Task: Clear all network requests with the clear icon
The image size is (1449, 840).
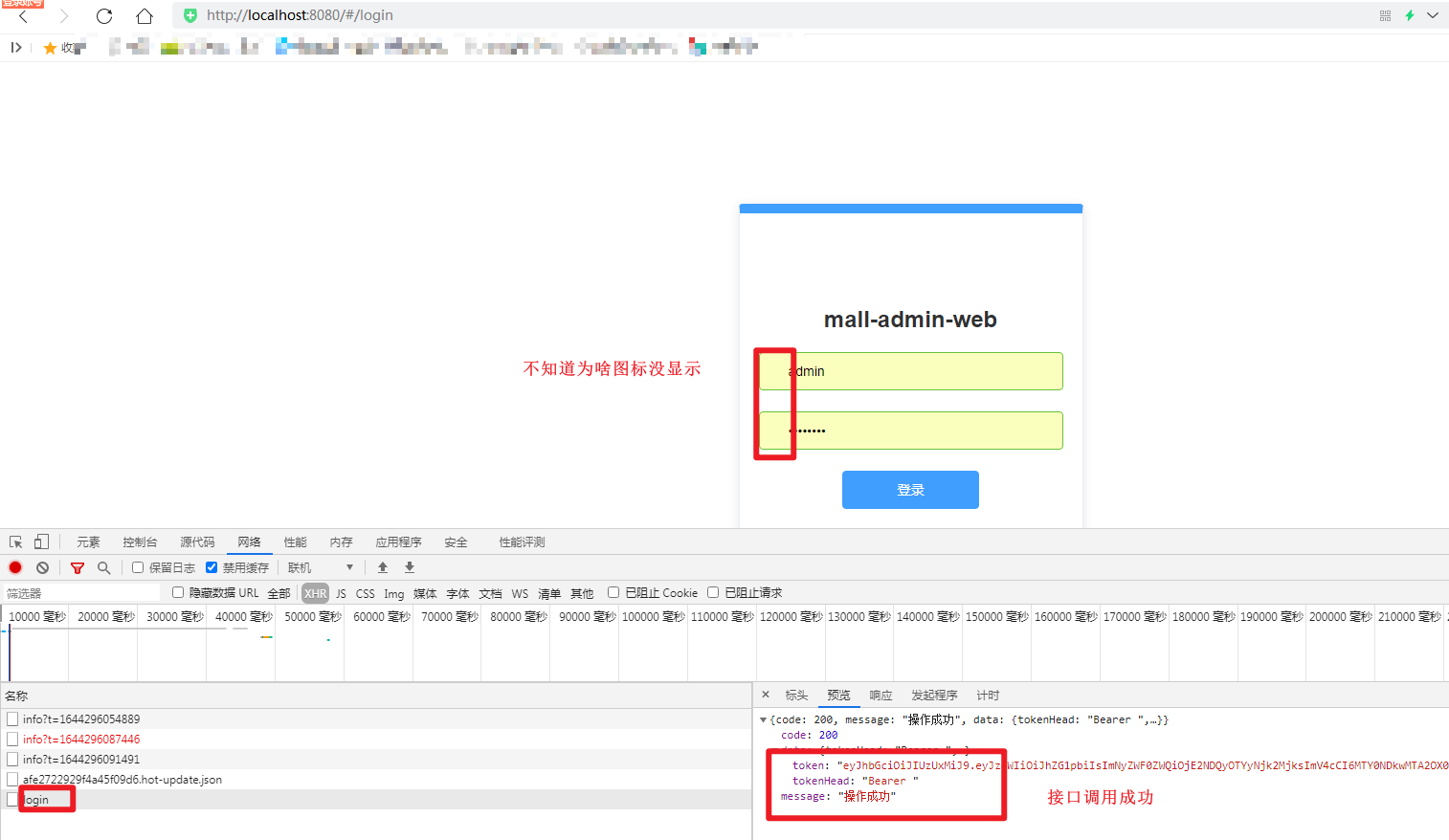Action: click(x=42, y=566)
